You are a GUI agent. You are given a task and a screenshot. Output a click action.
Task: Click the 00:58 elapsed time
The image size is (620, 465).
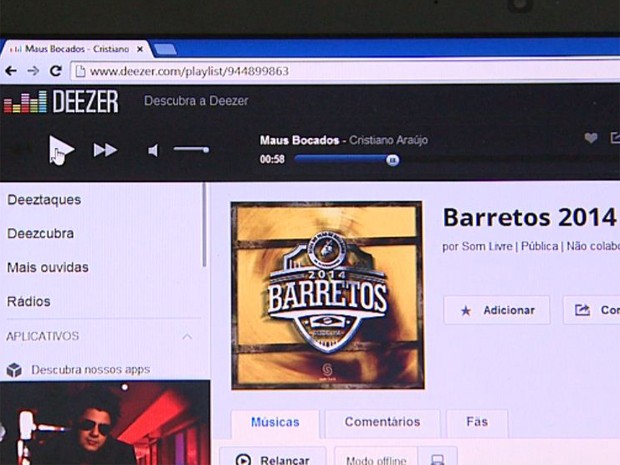click(272, 159)
